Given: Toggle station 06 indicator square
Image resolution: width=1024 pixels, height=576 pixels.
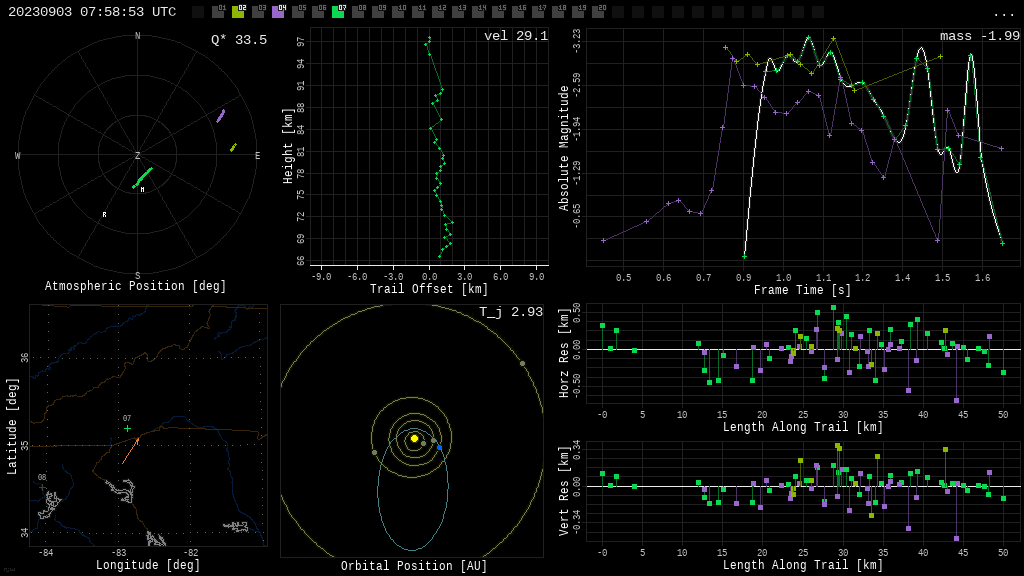Looking at the screenshot, I should (x=318, y=11).
